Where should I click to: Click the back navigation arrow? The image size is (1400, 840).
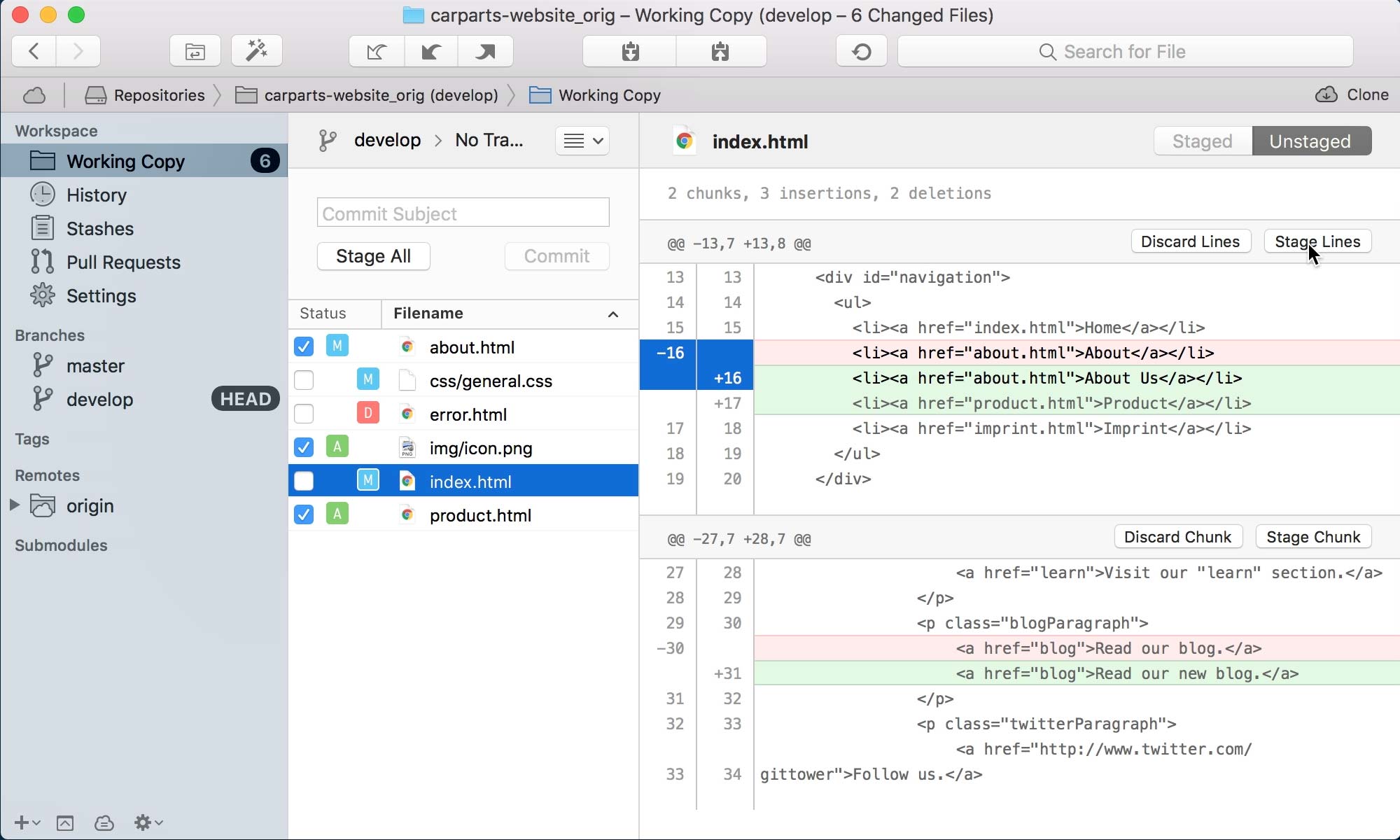coord(32,51)
